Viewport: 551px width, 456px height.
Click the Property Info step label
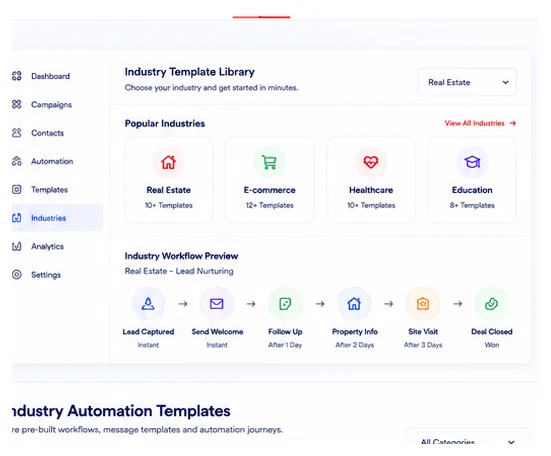pyautogui.click(x=355, y=332)
